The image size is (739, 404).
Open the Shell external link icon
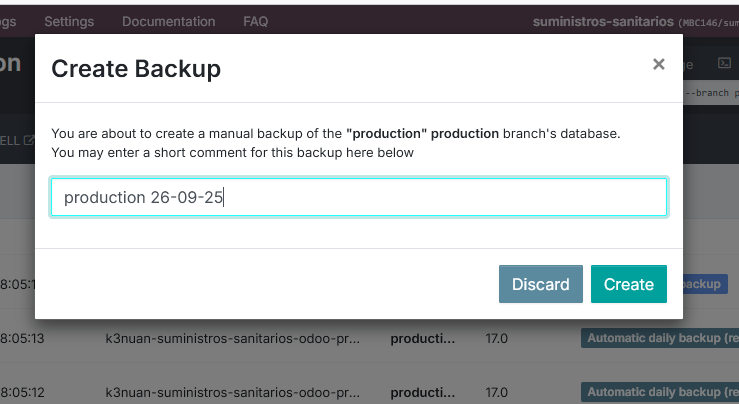tap(30, 140)
